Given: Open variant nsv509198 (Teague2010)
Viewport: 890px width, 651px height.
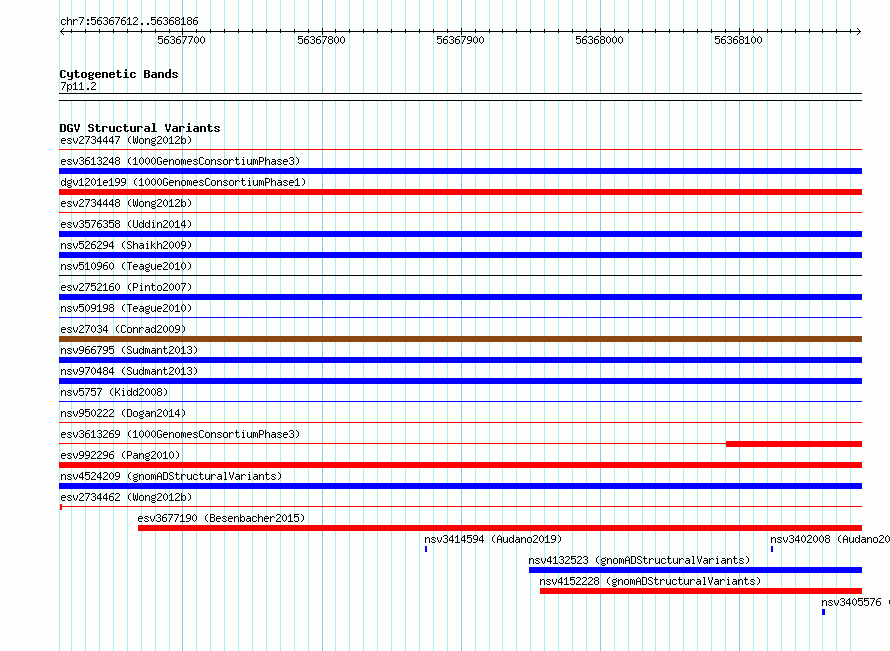Looking at the screenshot, I should click(126, 308).
